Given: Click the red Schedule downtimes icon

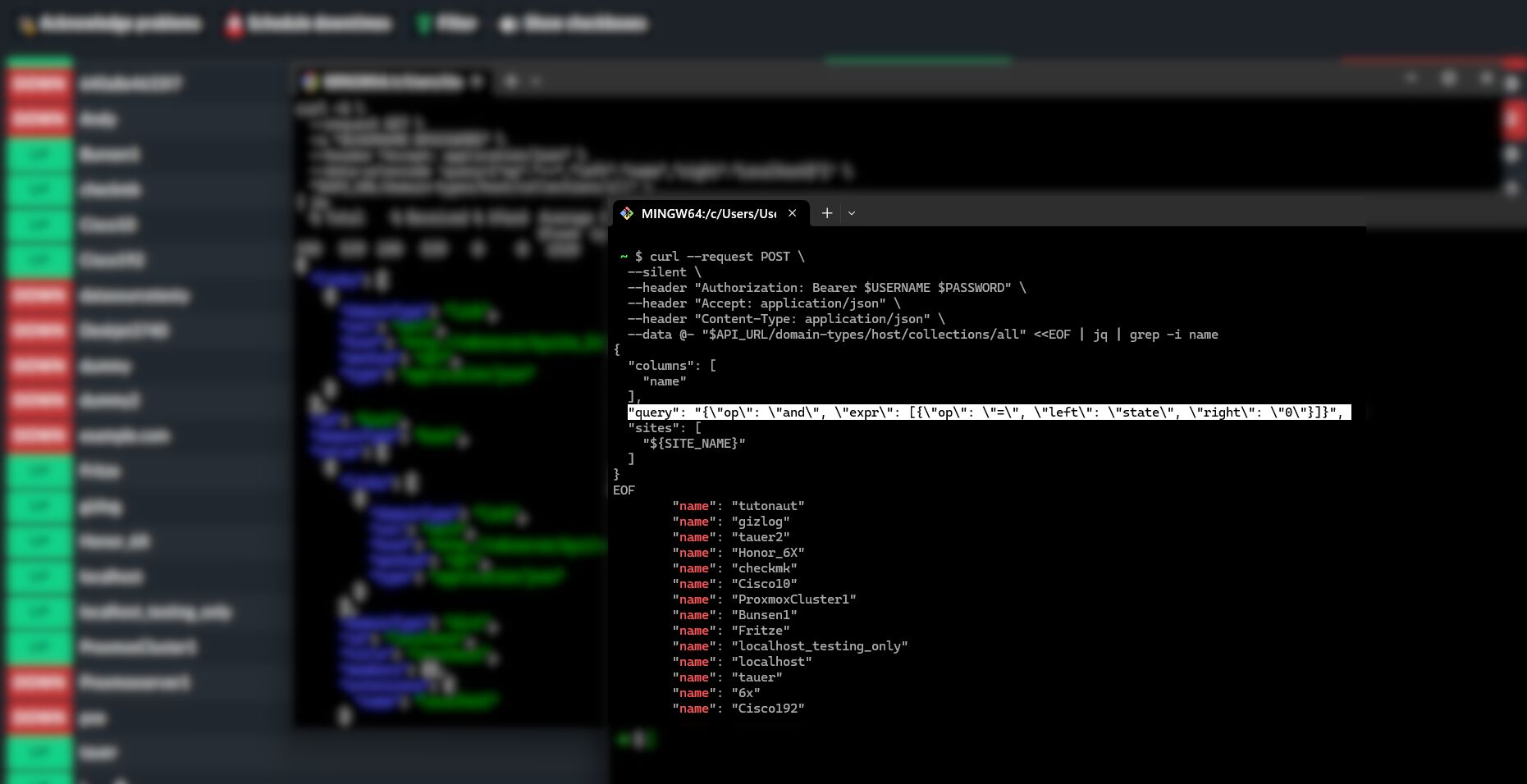Looking at the screenshot, I should pyautogui.click(x=234, y=24).
